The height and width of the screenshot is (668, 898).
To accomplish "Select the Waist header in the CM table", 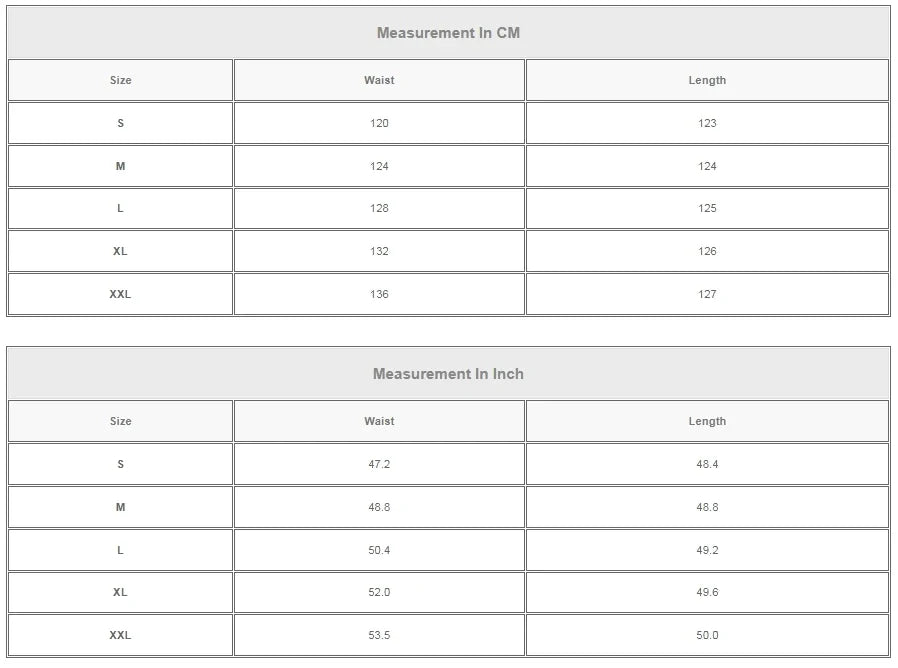I will [379, 80].
